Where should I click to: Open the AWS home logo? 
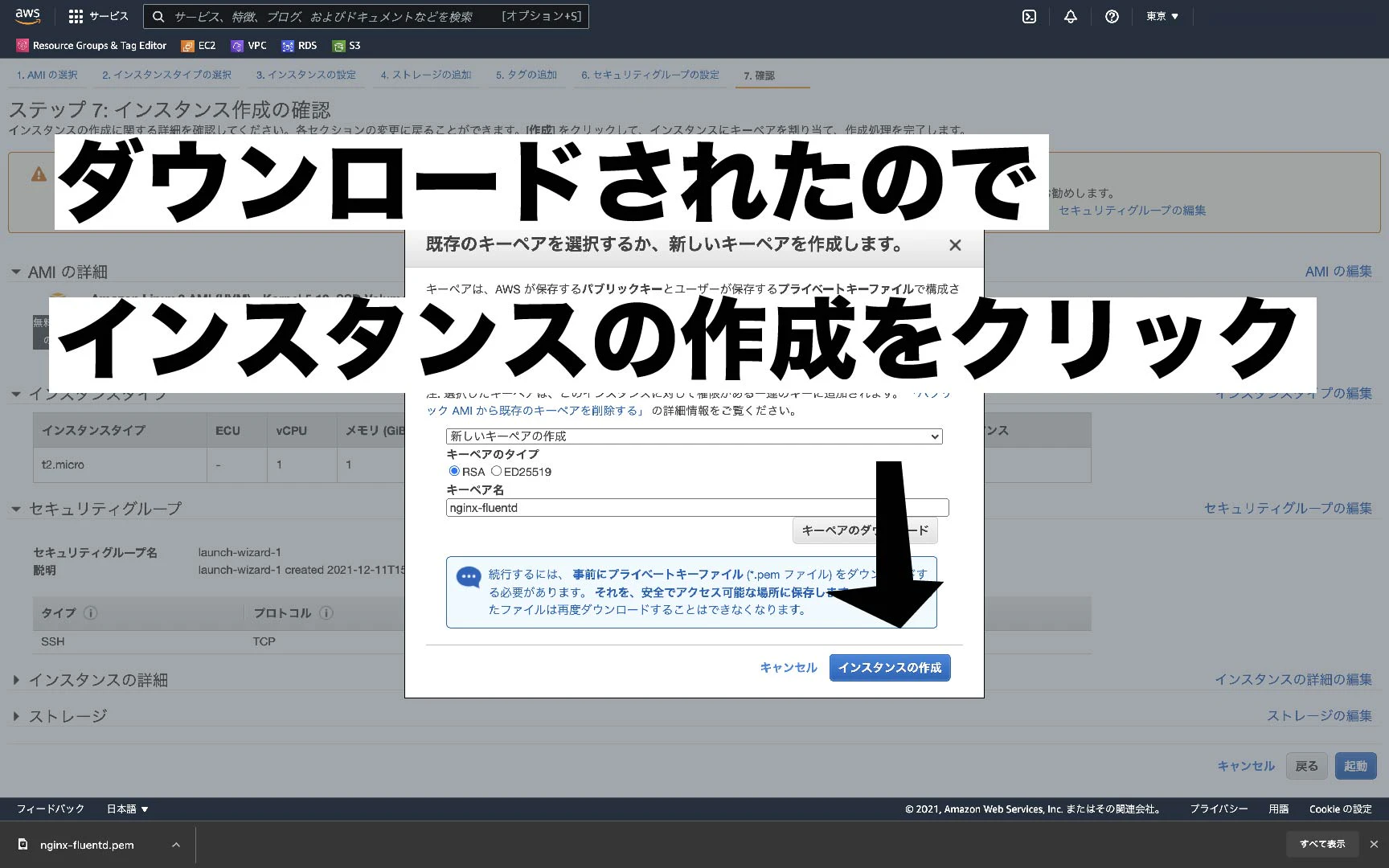[x=27, y=15]
